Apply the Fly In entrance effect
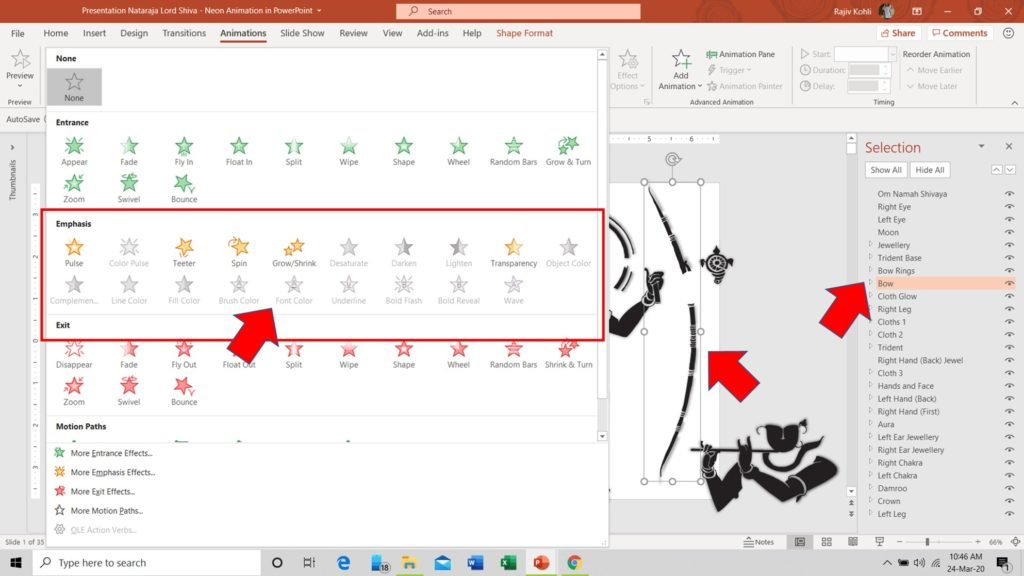The image size is (1024, 576). 184,151
